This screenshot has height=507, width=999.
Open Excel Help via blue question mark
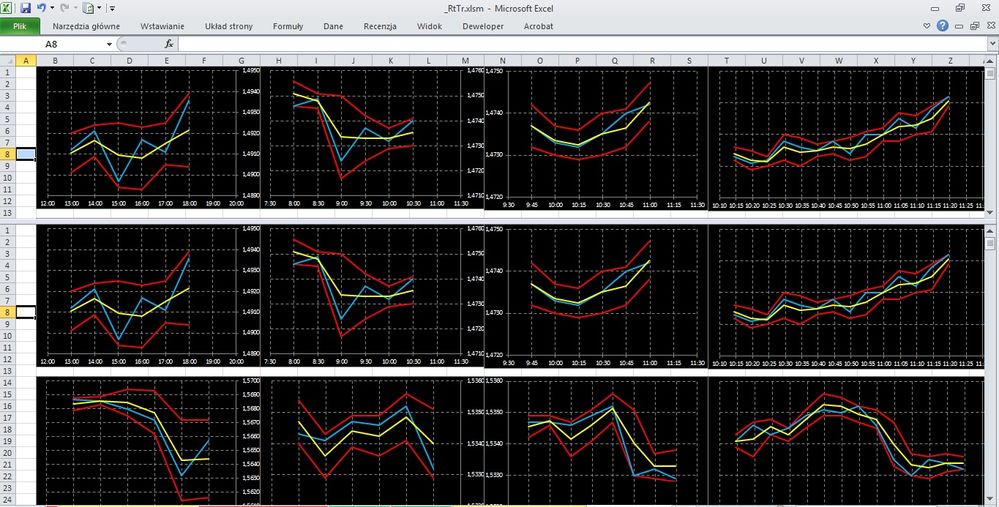click(x=942, y=26)
